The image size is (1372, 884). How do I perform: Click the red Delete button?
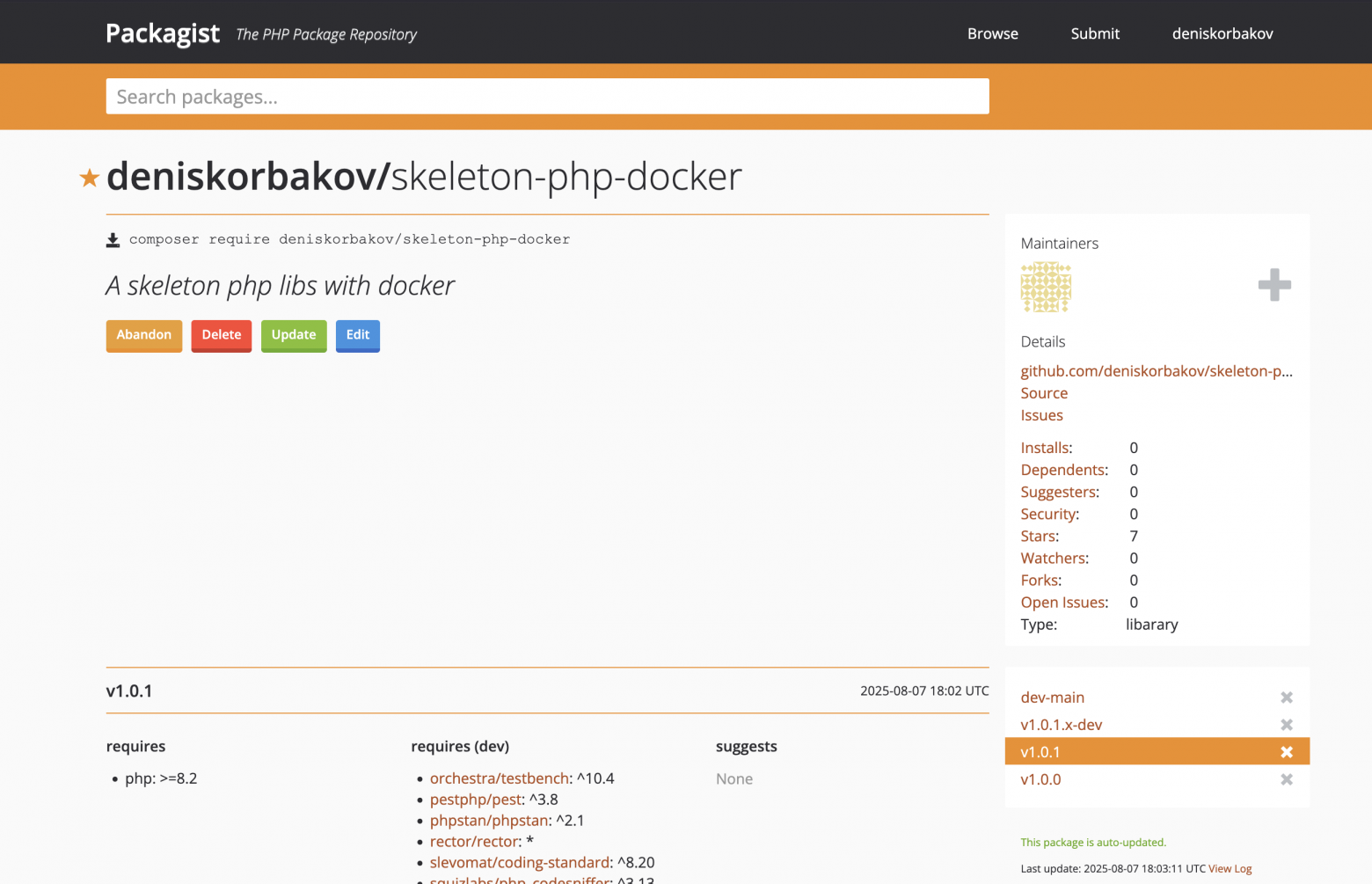[222, 335]
